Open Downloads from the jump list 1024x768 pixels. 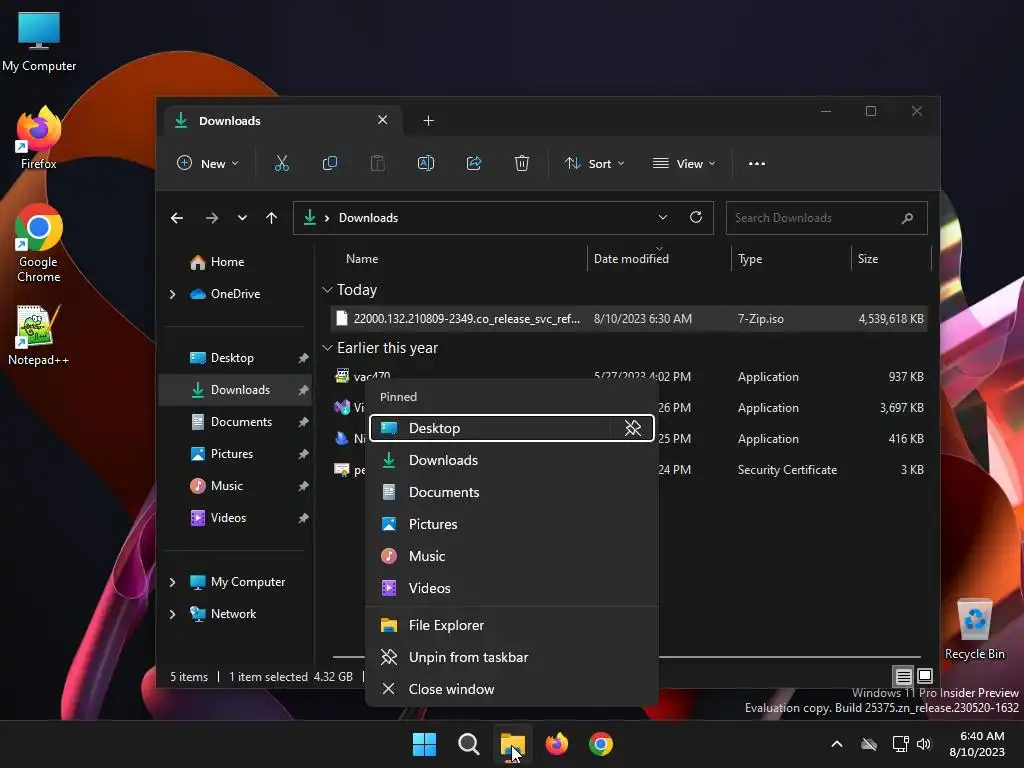point(512,460)
